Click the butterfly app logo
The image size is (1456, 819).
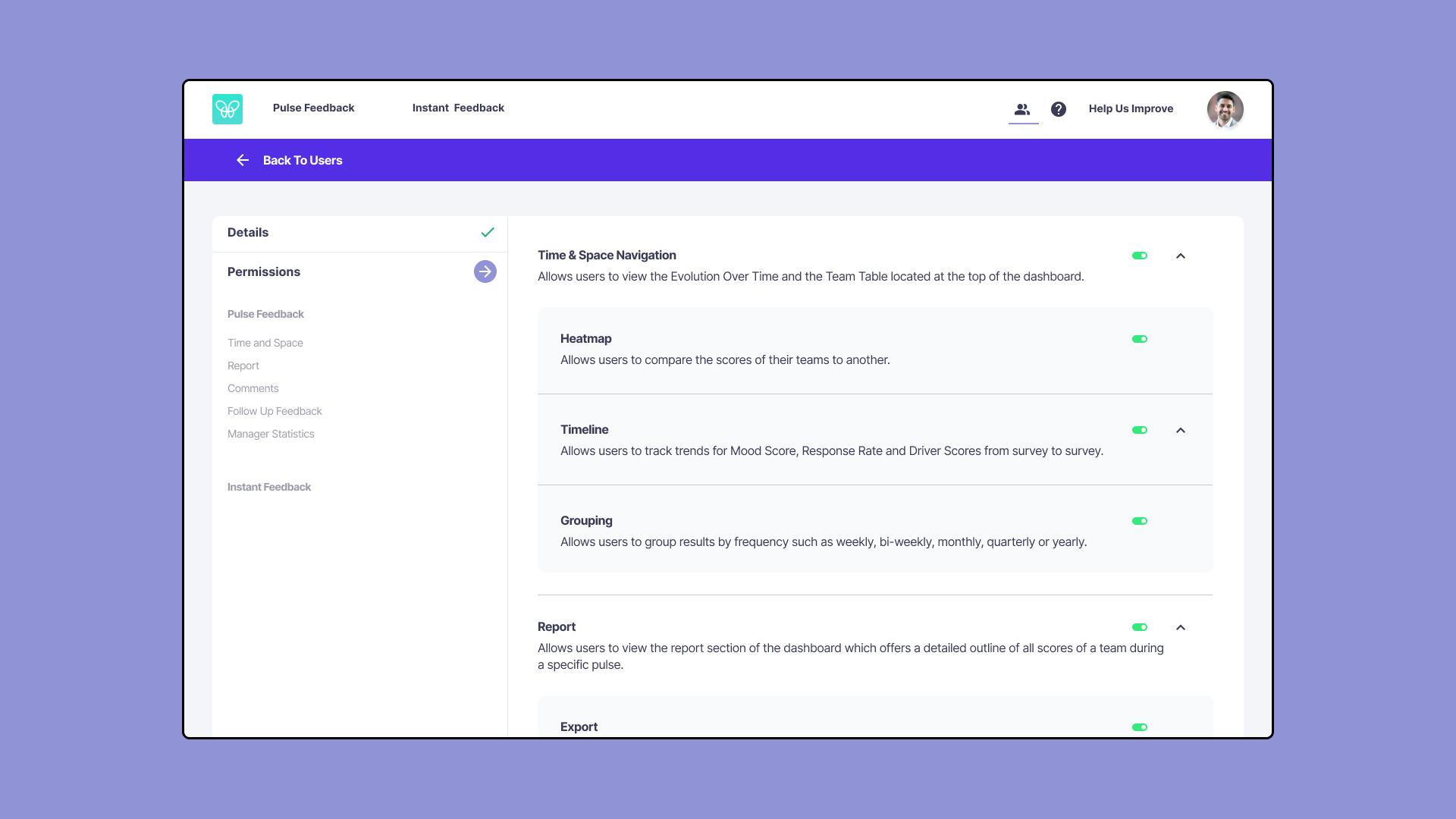[227, 109]
